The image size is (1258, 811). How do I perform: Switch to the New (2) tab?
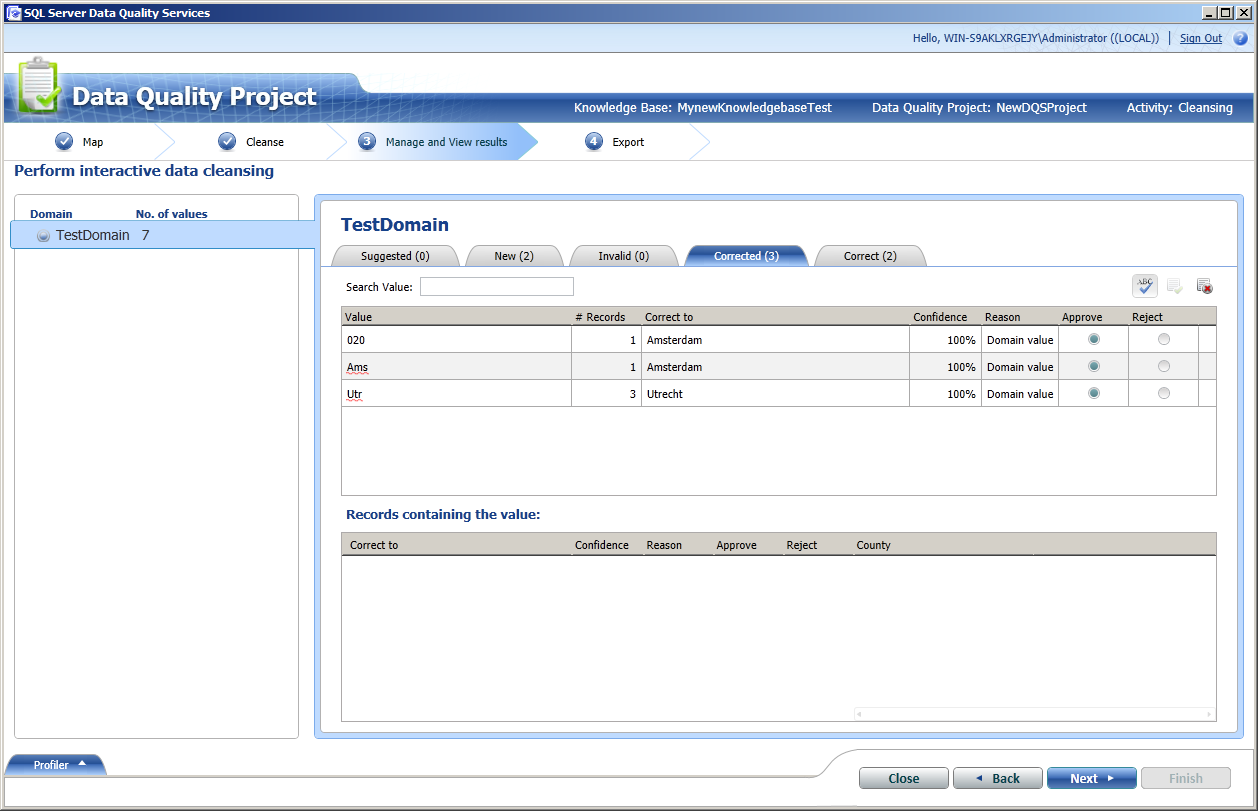click(513, 256)
